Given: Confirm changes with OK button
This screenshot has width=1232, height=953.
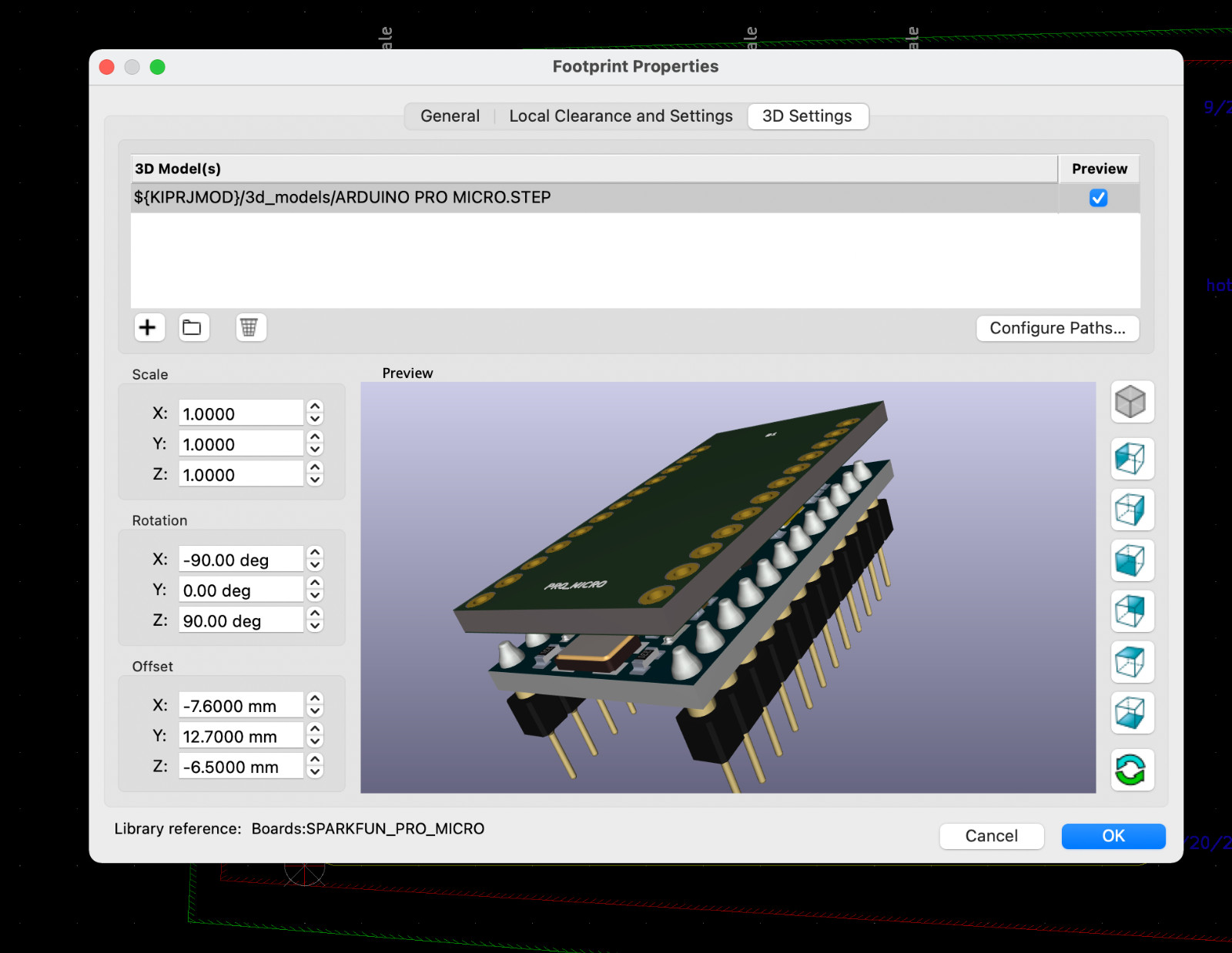Looking at the screenshot, I should coord(1113,836).
